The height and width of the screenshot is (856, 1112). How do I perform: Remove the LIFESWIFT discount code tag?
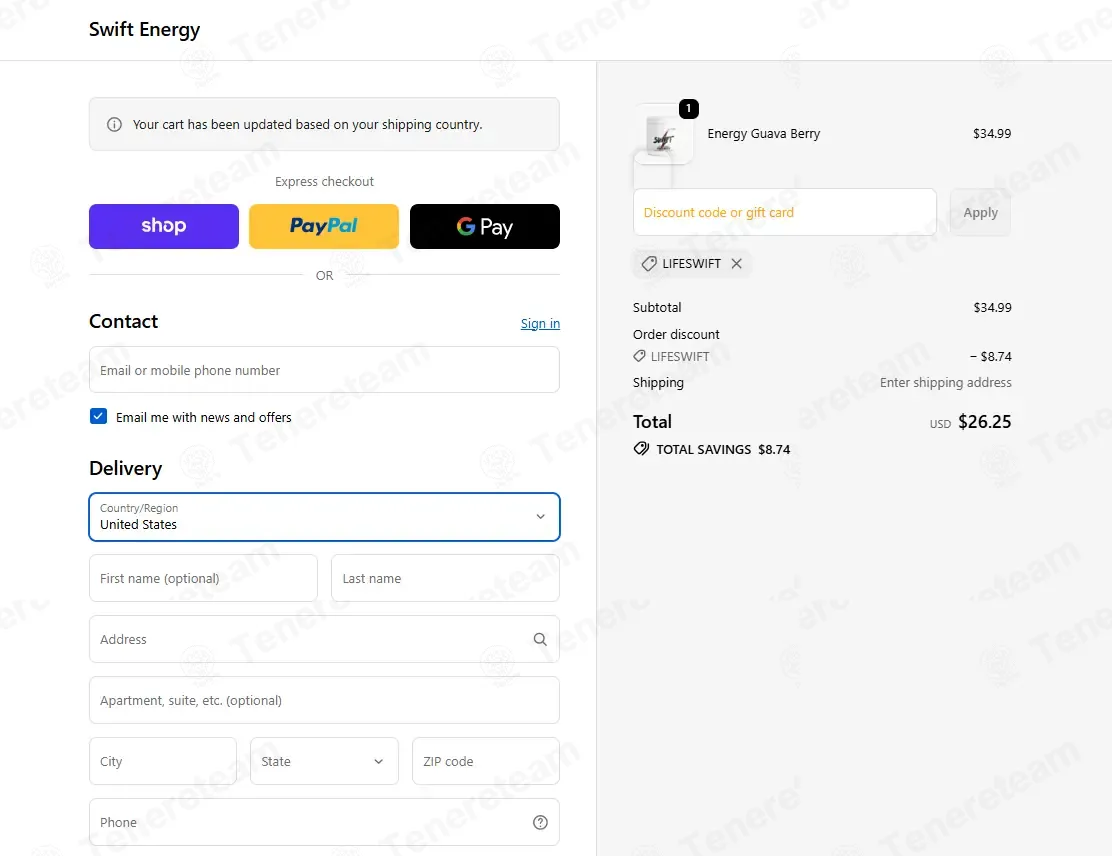pyautogui.click(x=737, y=264)
